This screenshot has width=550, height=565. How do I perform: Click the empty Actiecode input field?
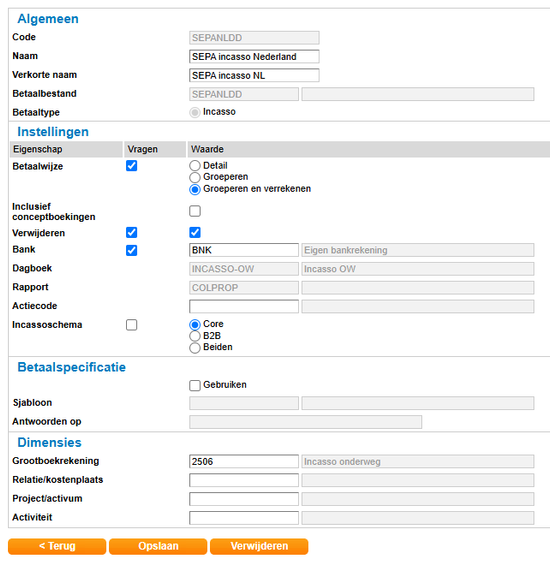coord(244,306)
